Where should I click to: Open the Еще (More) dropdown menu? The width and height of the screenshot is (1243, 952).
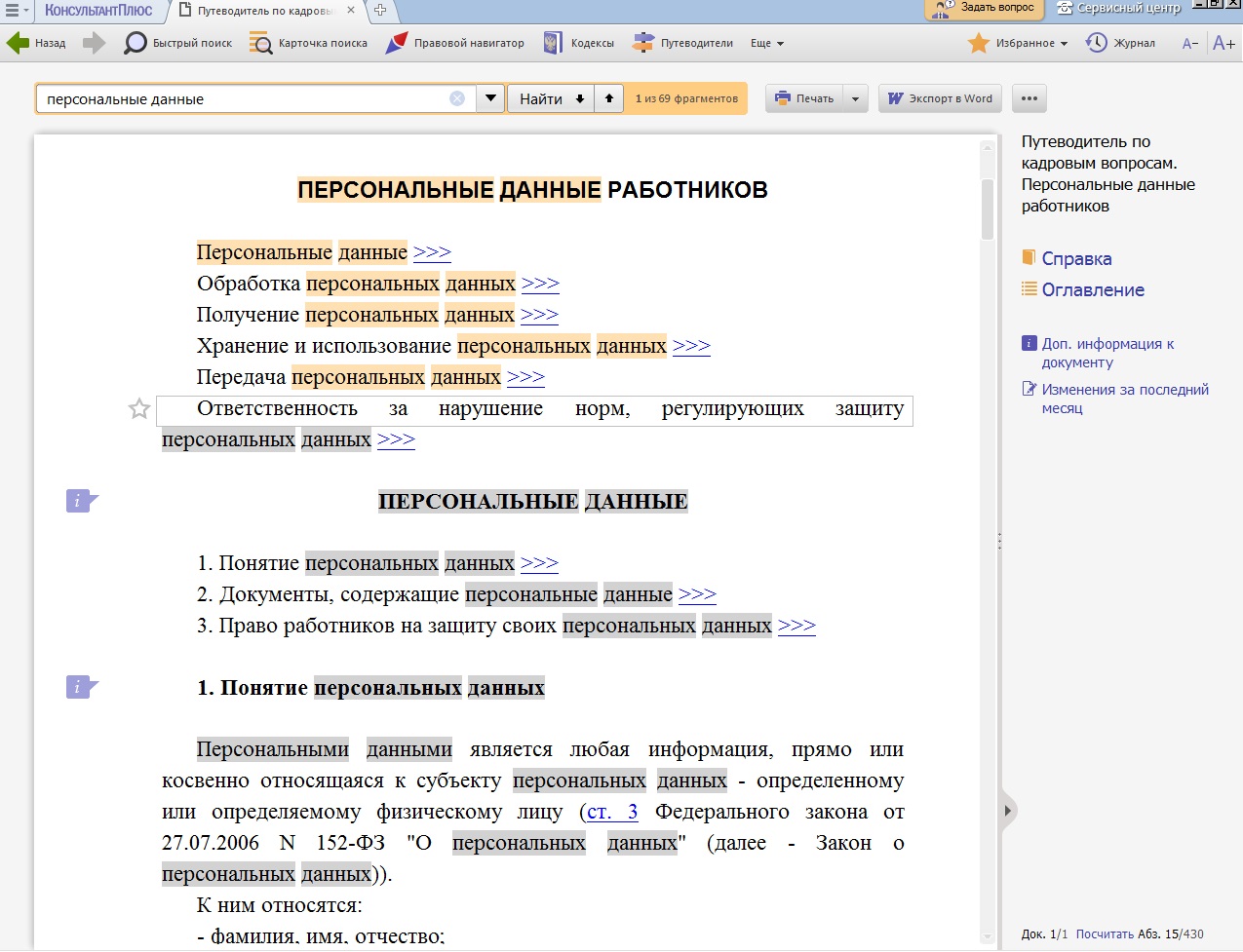767,43
